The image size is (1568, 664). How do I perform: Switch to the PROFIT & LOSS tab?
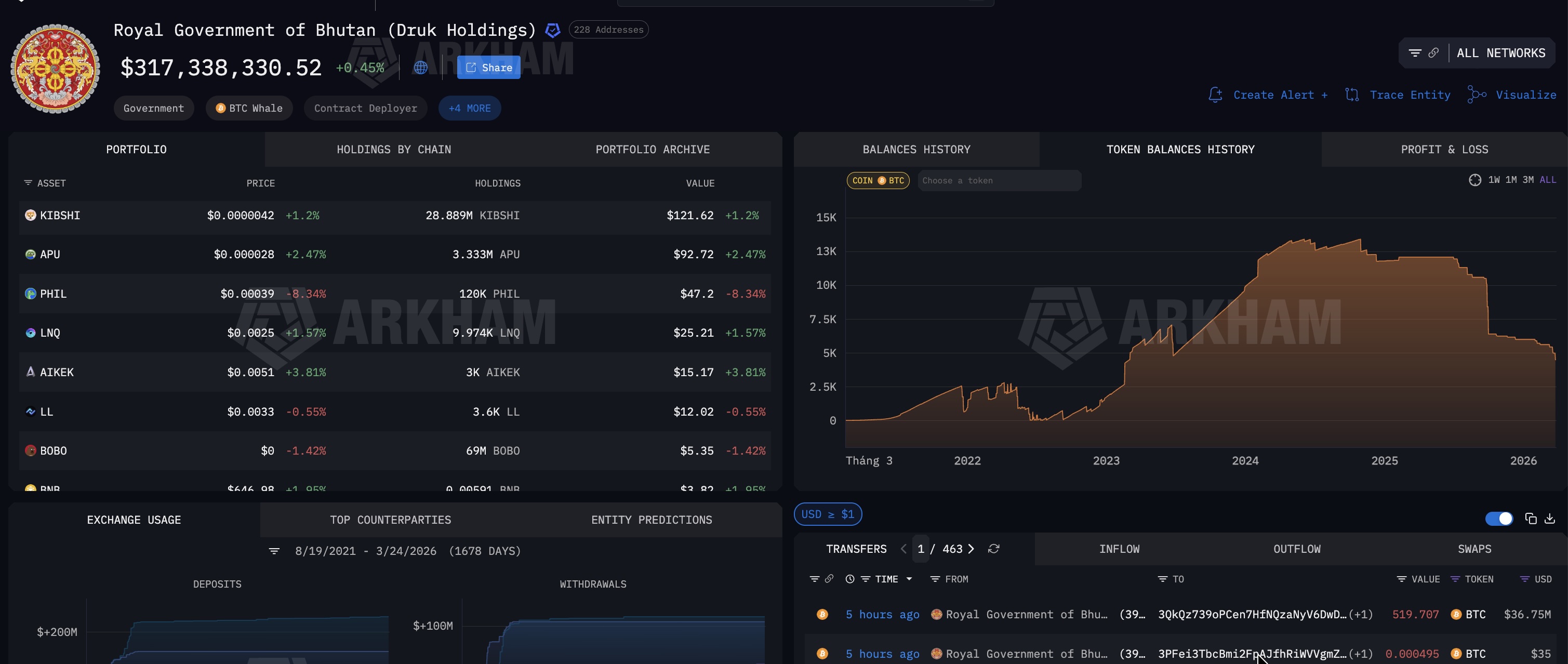pyautogui.click(x=1444, y=149)
